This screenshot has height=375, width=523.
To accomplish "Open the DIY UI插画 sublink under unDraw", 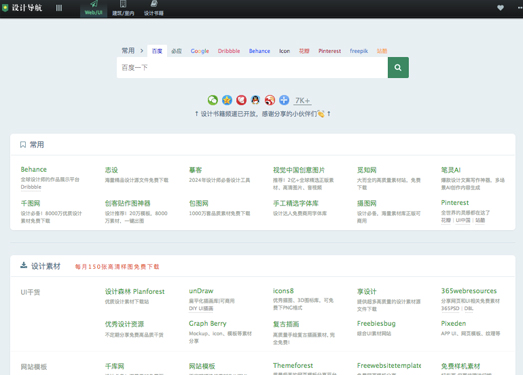I will (201, 308).
